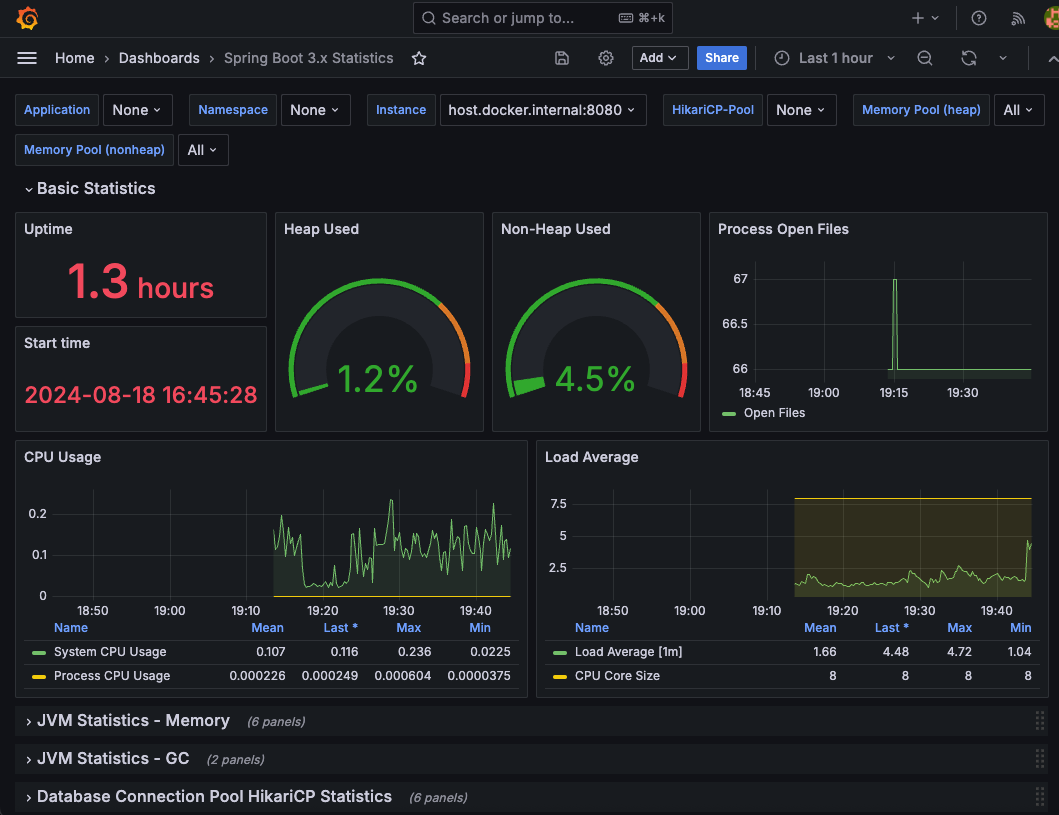Expand the JVM Statistics - Memory row
The height and width of the screenshot is (815, 1059).
[x=128, y=721]
